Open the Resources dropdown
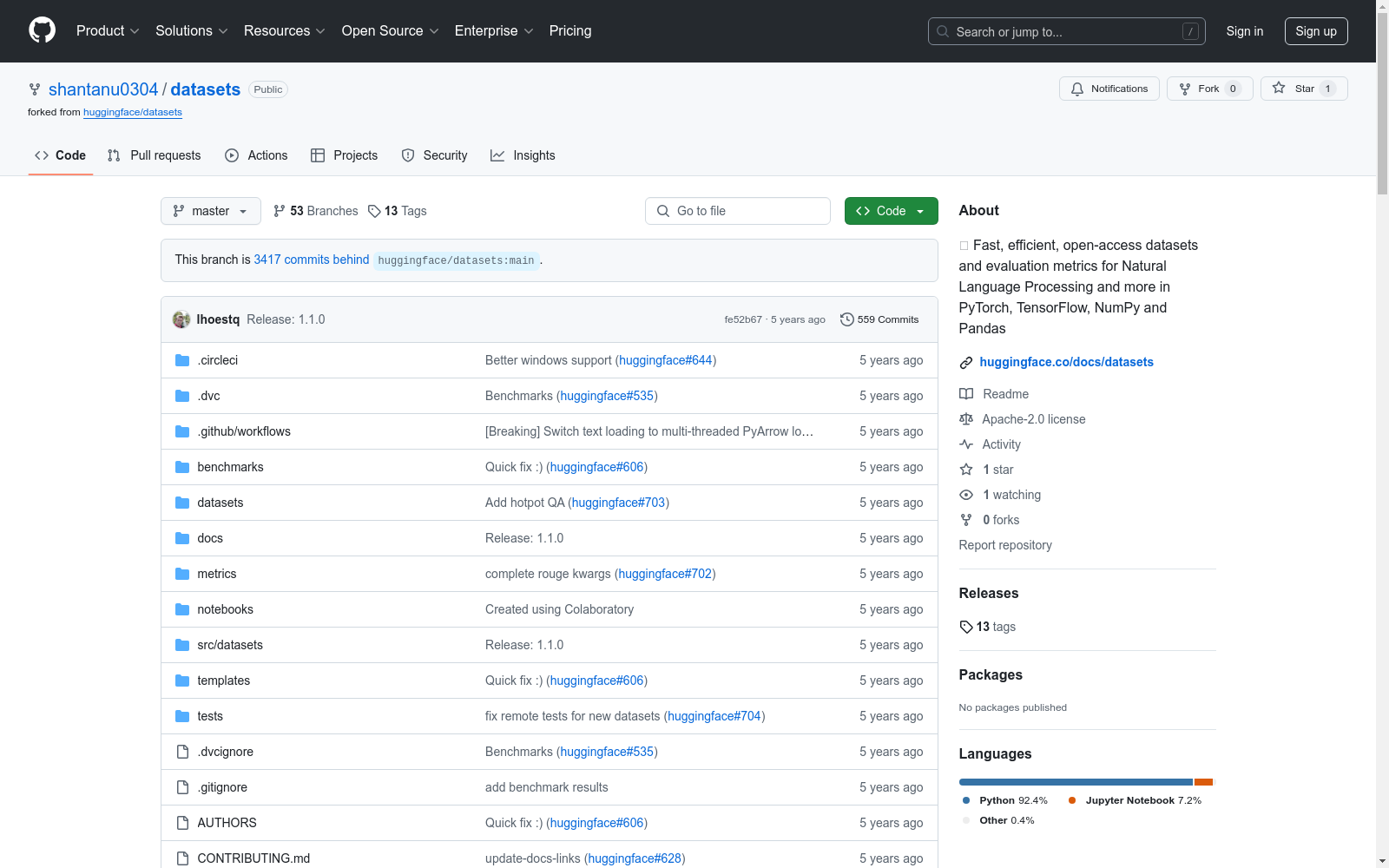The image size is (1389, 868). click(285, 30)
